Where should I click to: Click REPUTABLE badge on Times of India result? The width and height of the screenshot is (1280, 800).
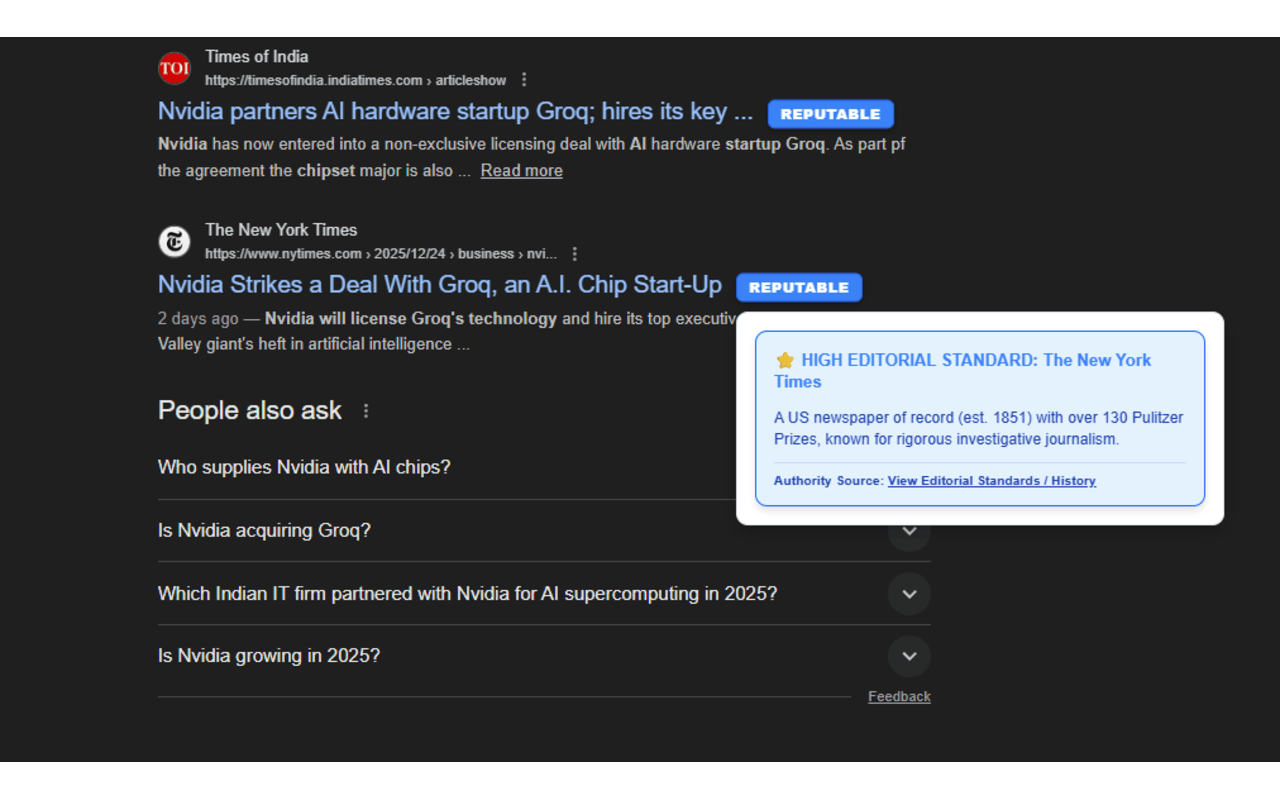tap(830, 114)
